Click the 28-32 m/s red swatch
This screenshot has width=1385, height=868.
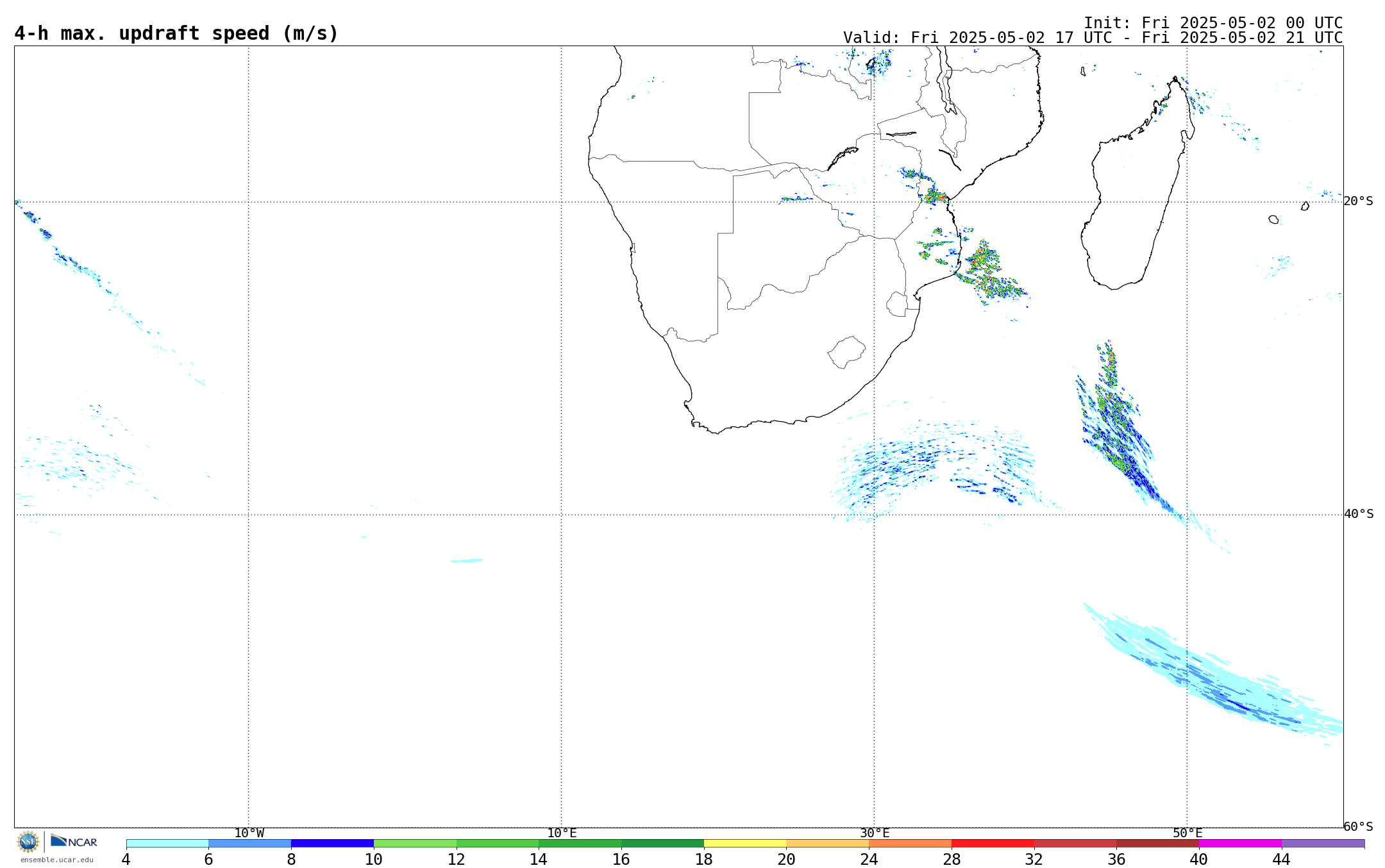tap(993, 844)
